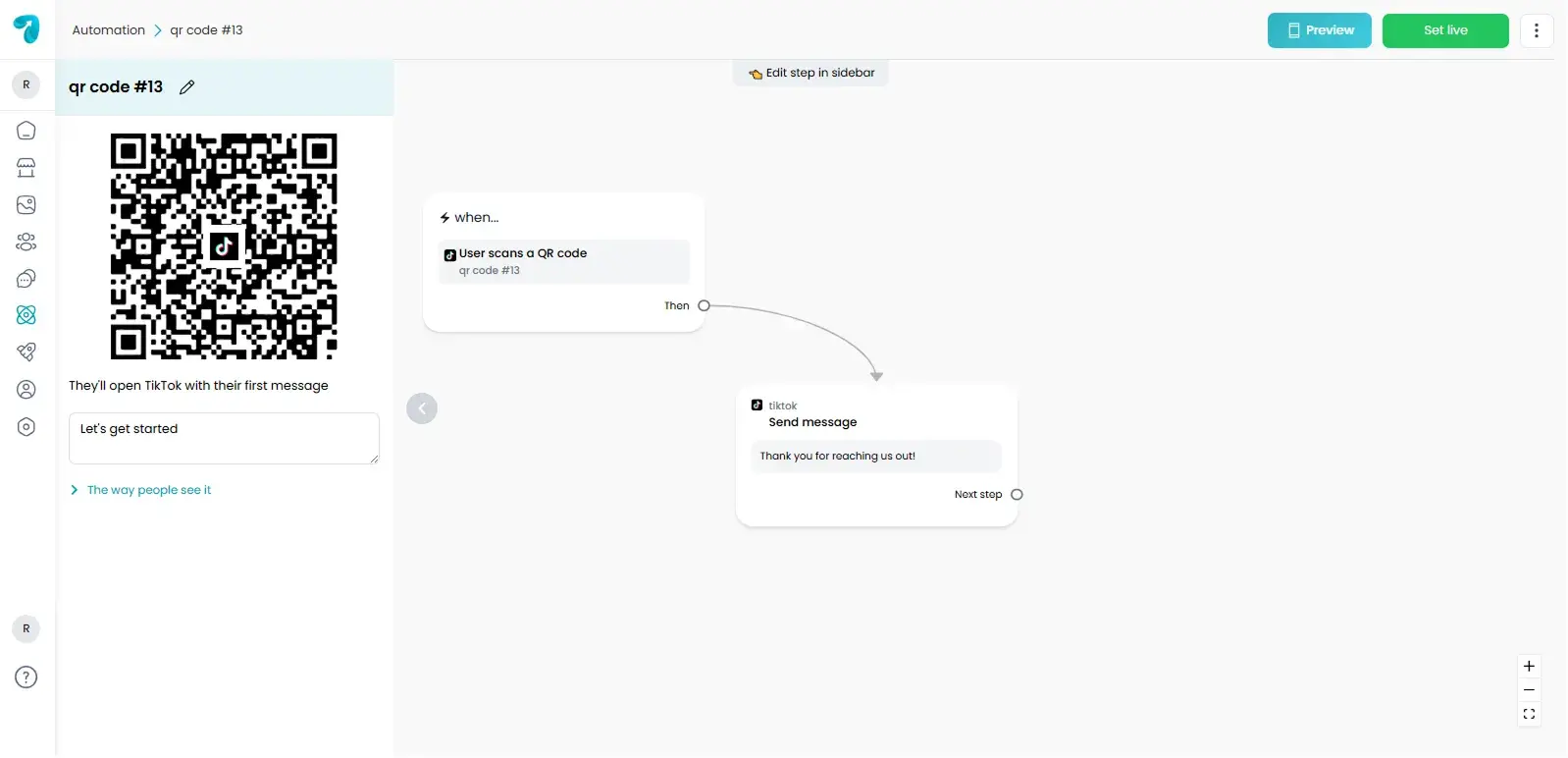Open the store icon in sidebar
Image resolution: width=1568 pixels, height=758 pixels.
[x=26, y=168]
